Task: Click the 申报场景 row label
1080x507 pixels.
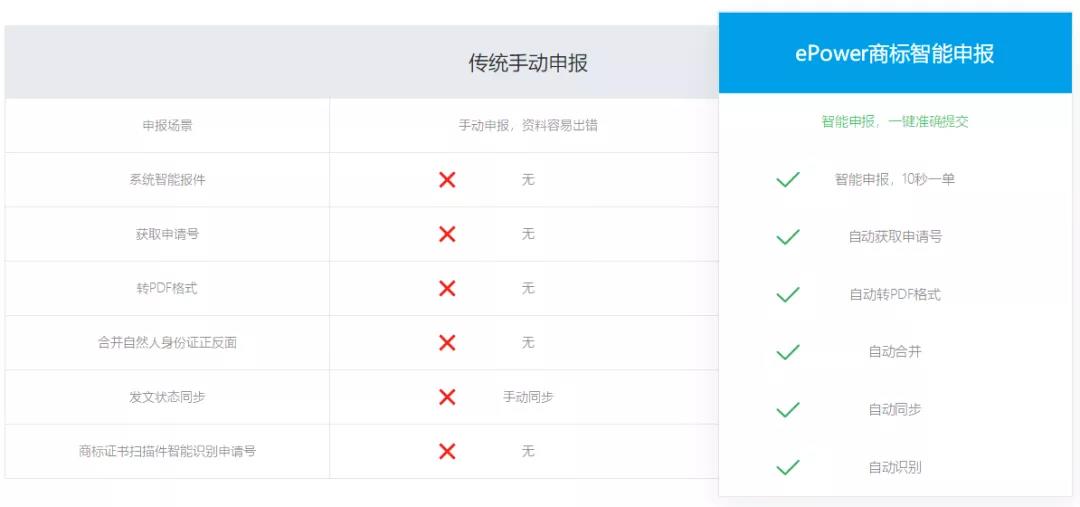Action: (167, 125)
